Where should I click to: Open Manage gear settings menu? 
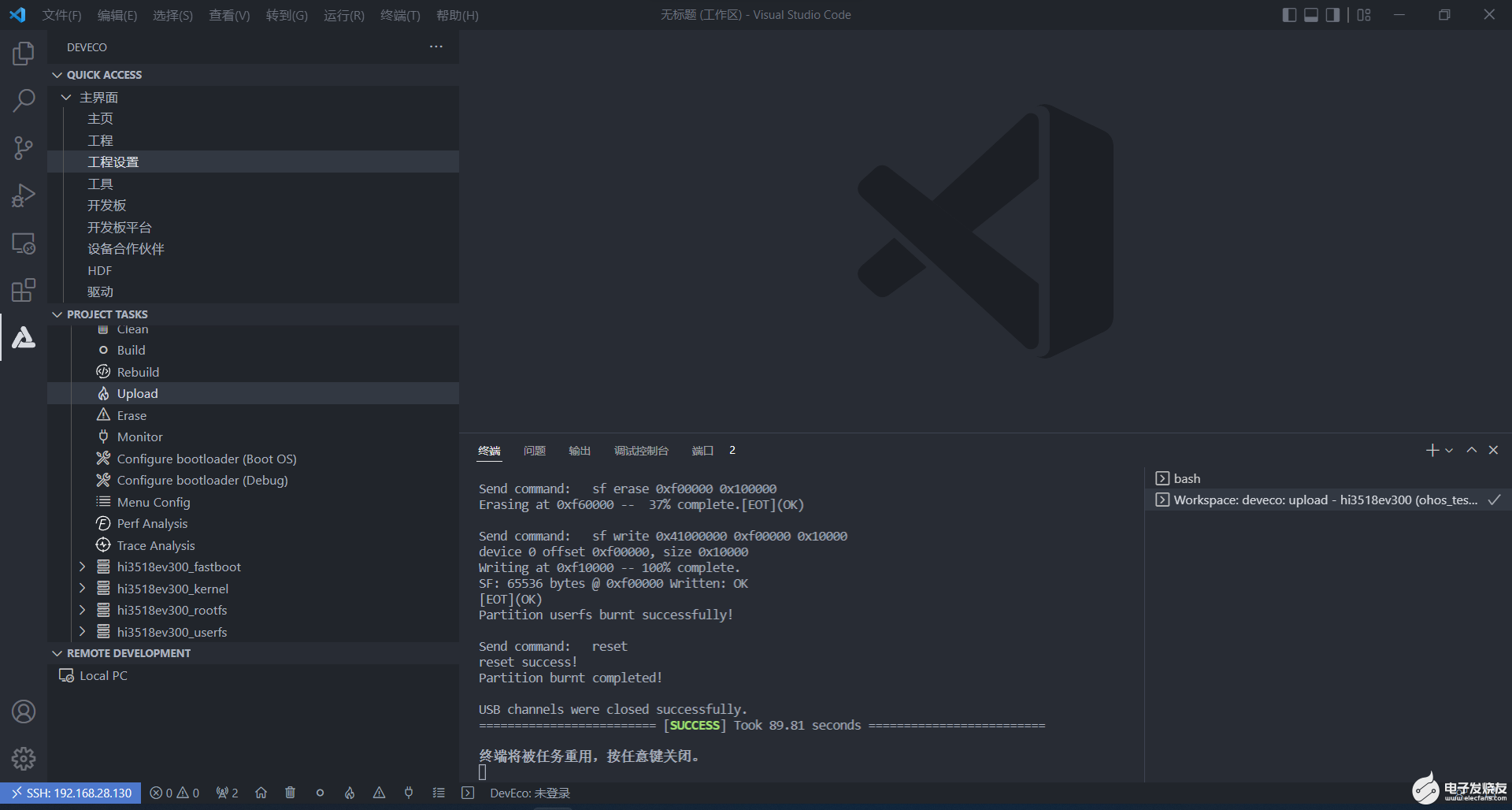[x=24, y=759]
